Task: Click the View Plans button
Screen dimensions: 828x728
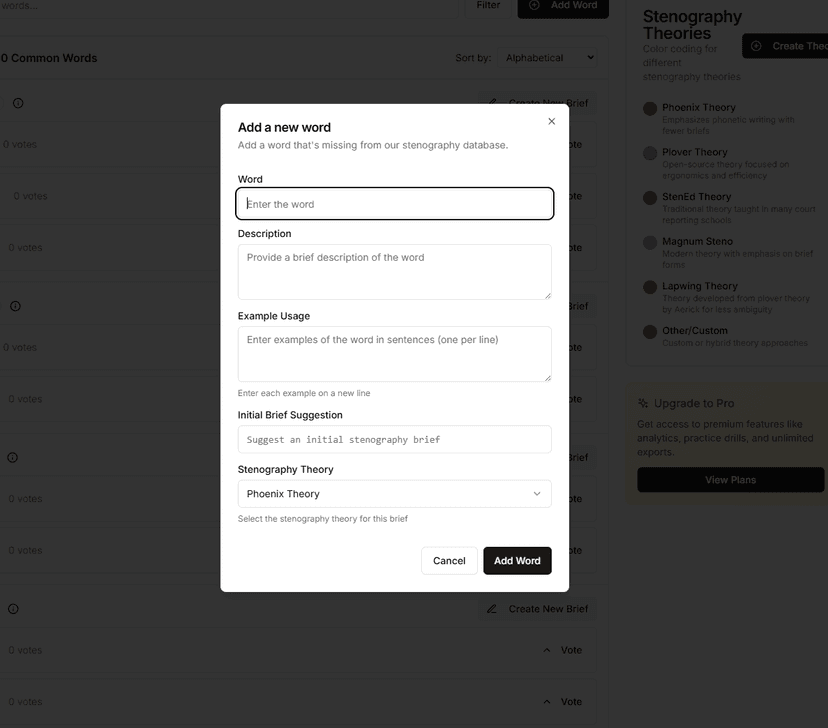Action: pyautogui.click(x=730, y=480)
